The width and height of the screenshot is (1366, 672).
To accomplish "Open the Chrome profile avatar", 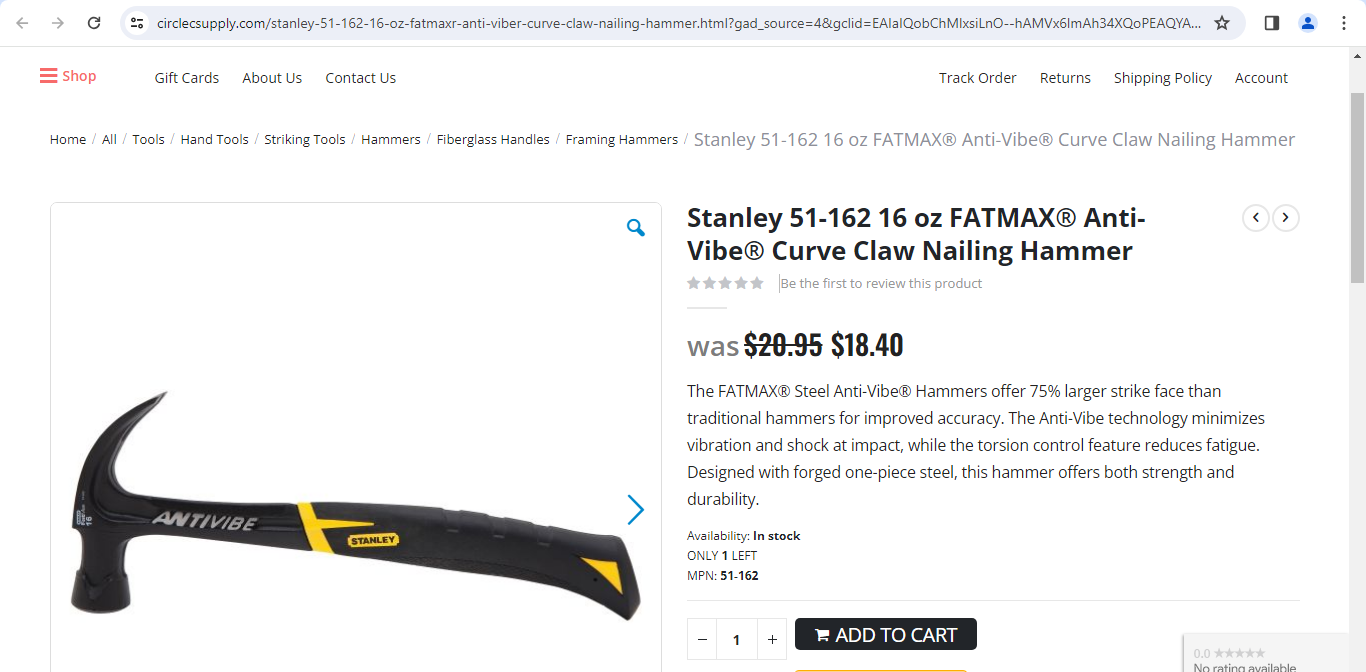I will coord(1308,22).
